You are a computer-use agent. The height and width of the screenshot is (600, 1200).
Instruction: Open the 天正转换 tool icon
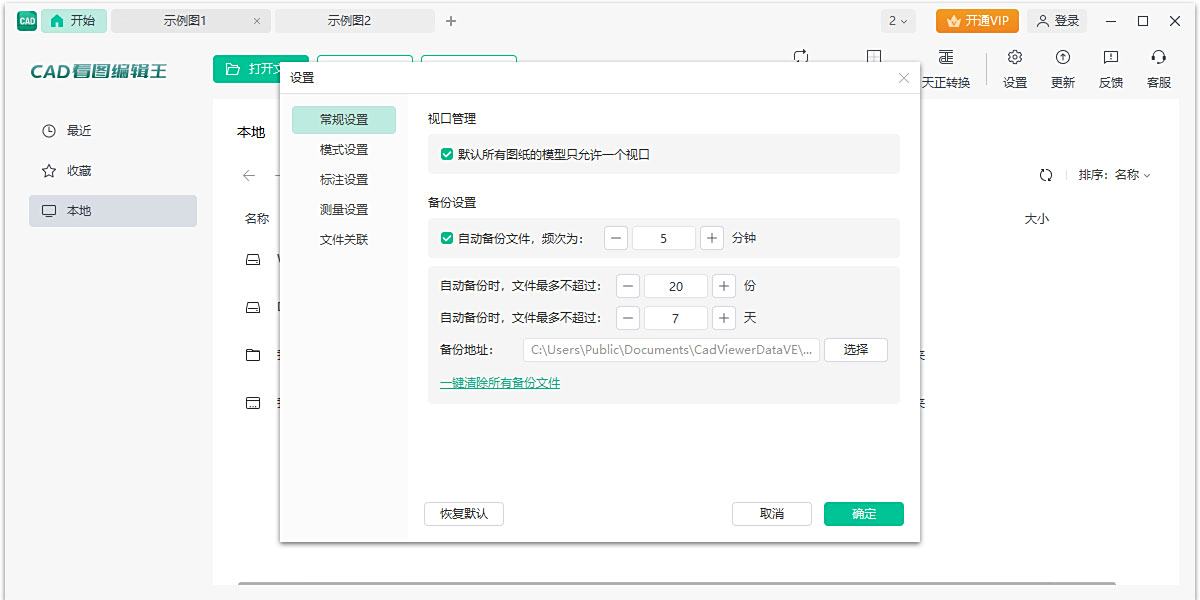click(946, 58)
